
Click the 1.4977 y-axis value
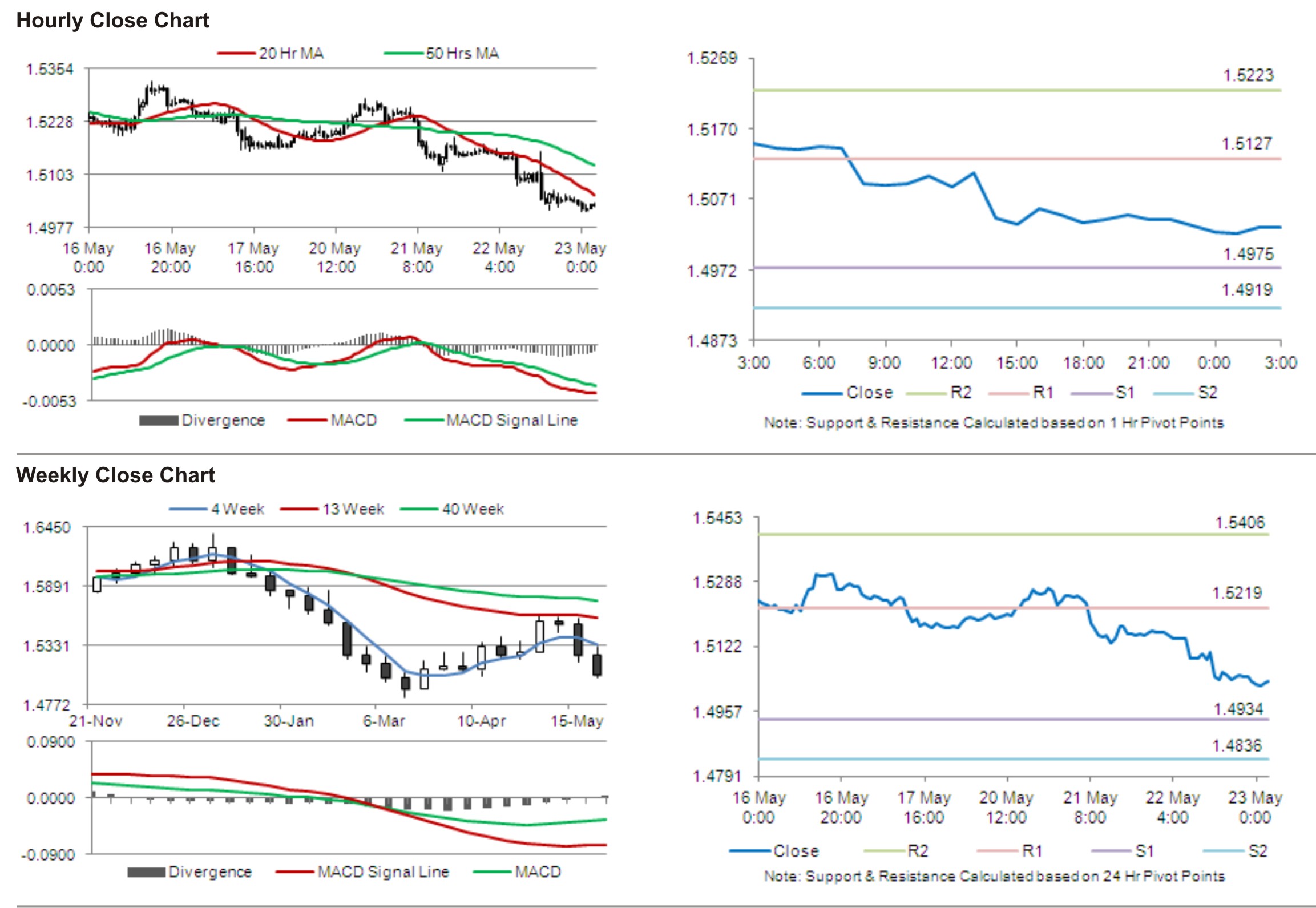point(50,228)
